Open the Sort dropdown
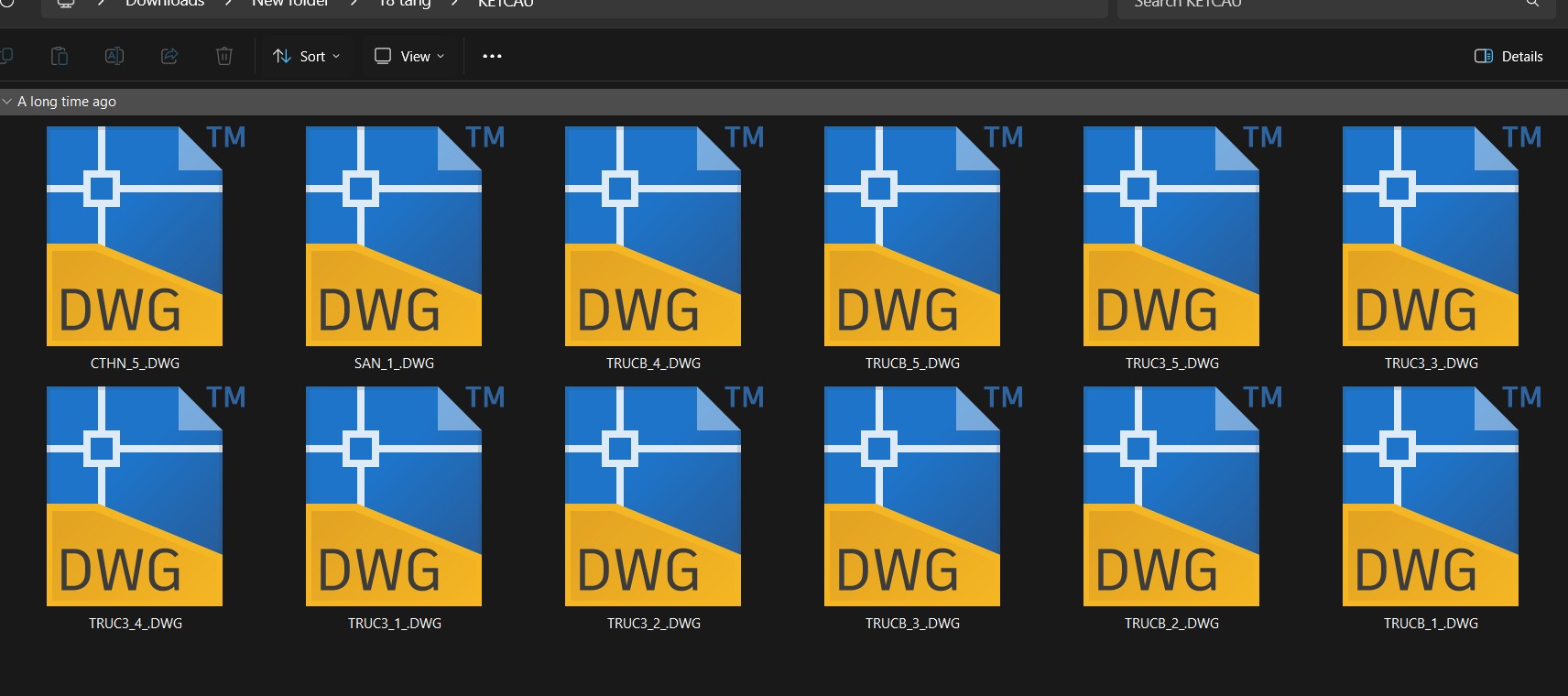 point(307,56)
